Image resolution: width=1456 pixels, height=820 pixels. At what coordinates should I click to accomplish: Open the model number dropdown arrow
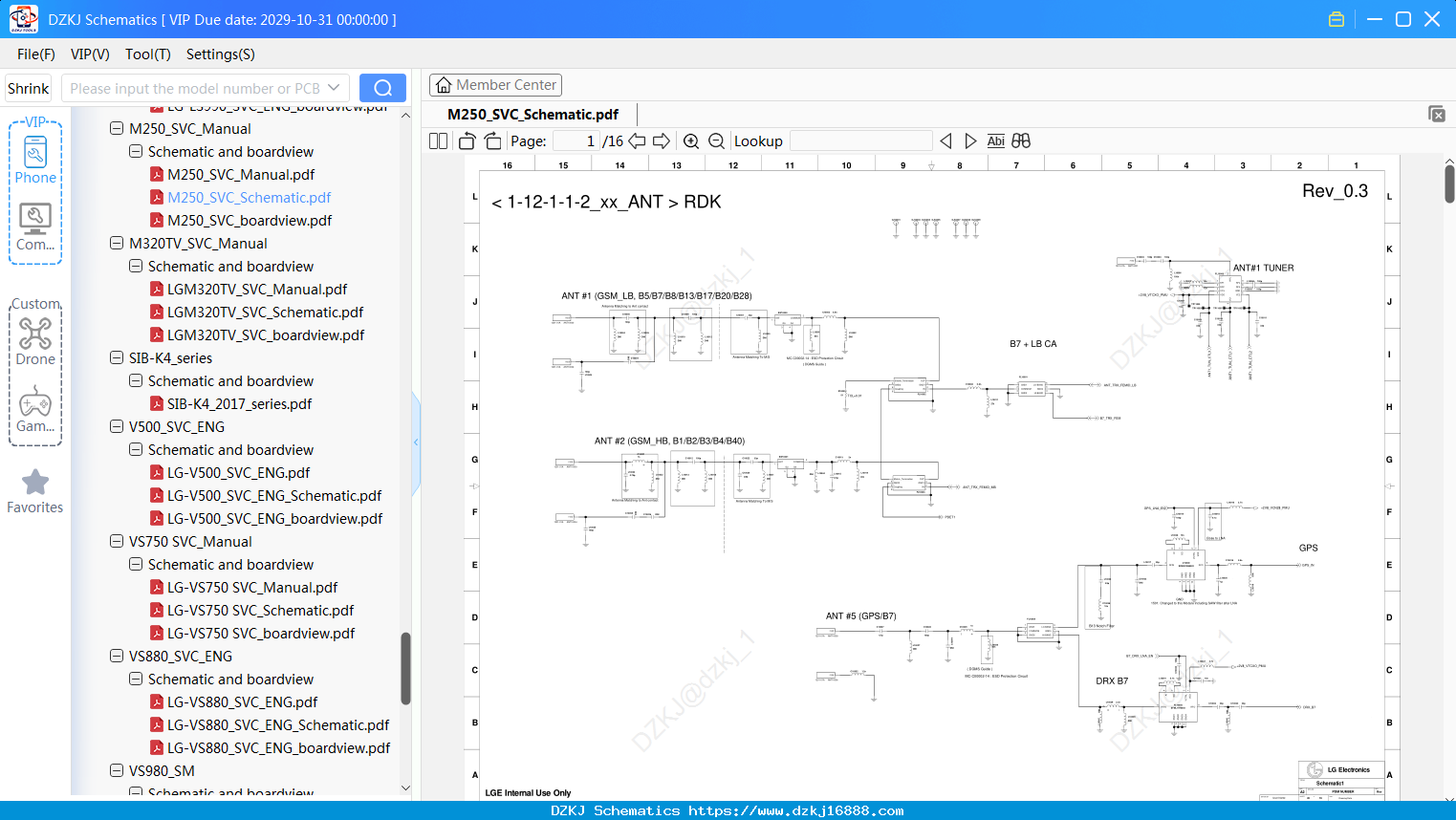334,88
